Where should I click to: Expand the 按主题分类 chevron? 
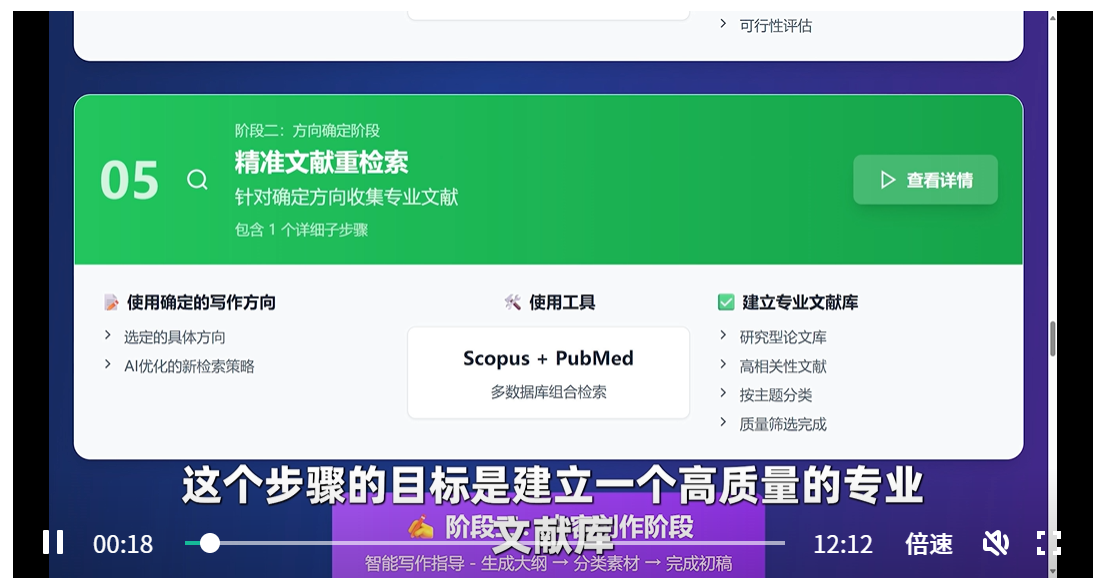click(722, 393)
